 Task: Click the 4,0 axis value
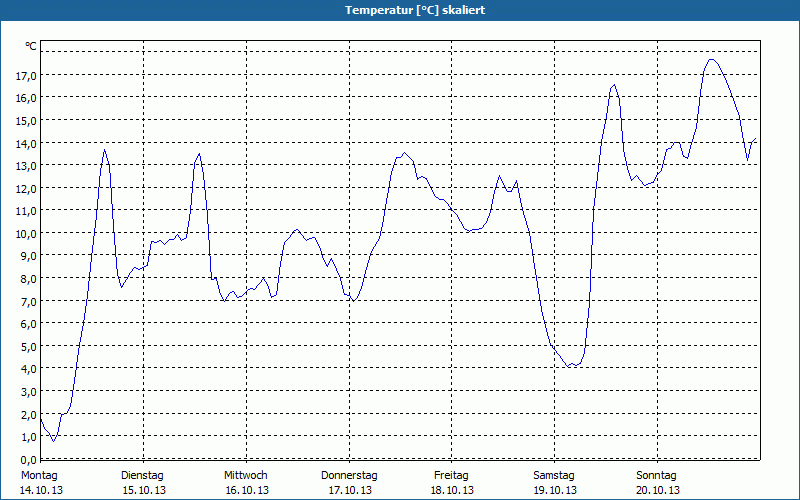point(29,369)
